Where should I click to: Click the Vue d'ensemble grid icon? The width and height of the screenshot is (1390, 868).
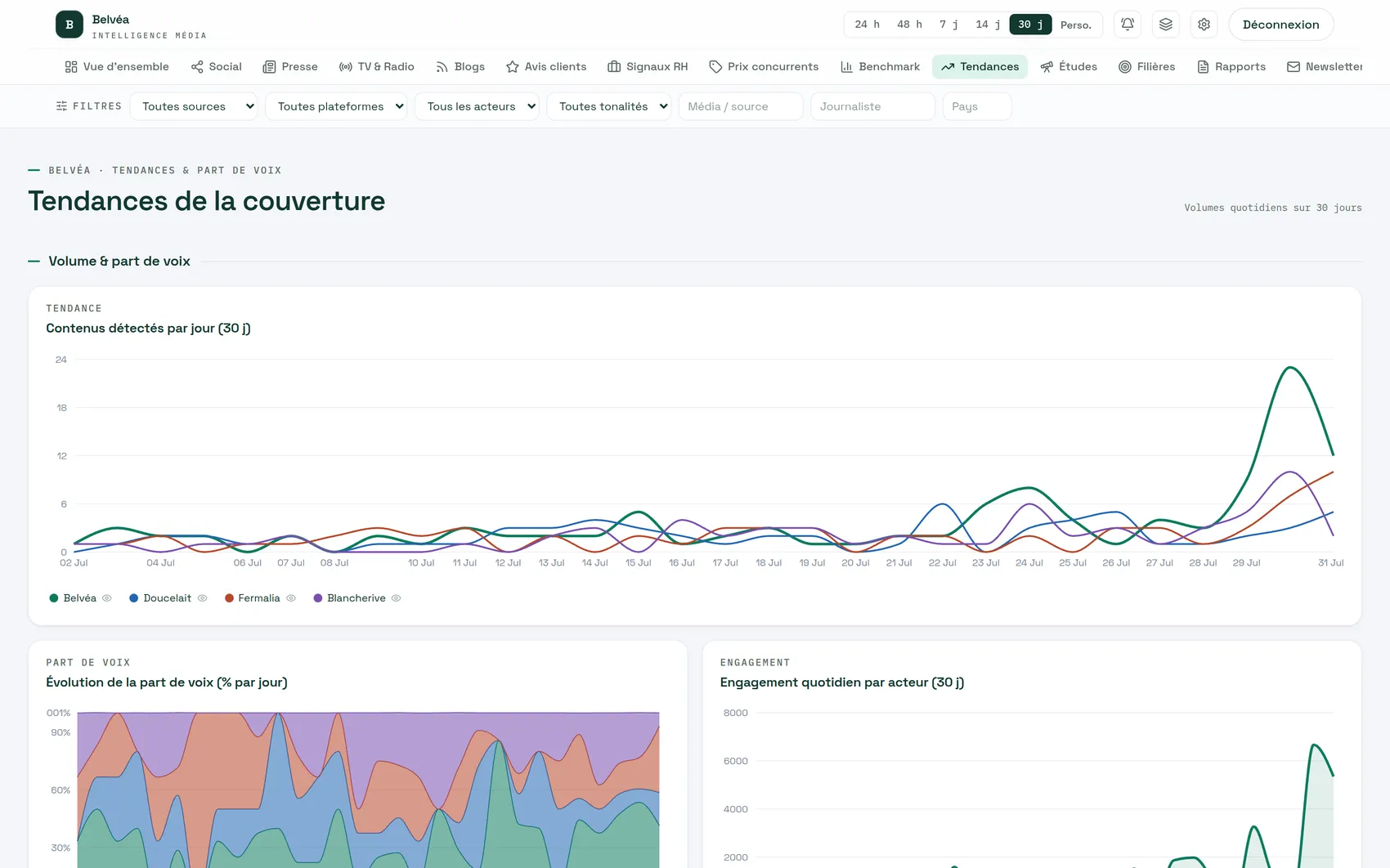tap(71, 67)
